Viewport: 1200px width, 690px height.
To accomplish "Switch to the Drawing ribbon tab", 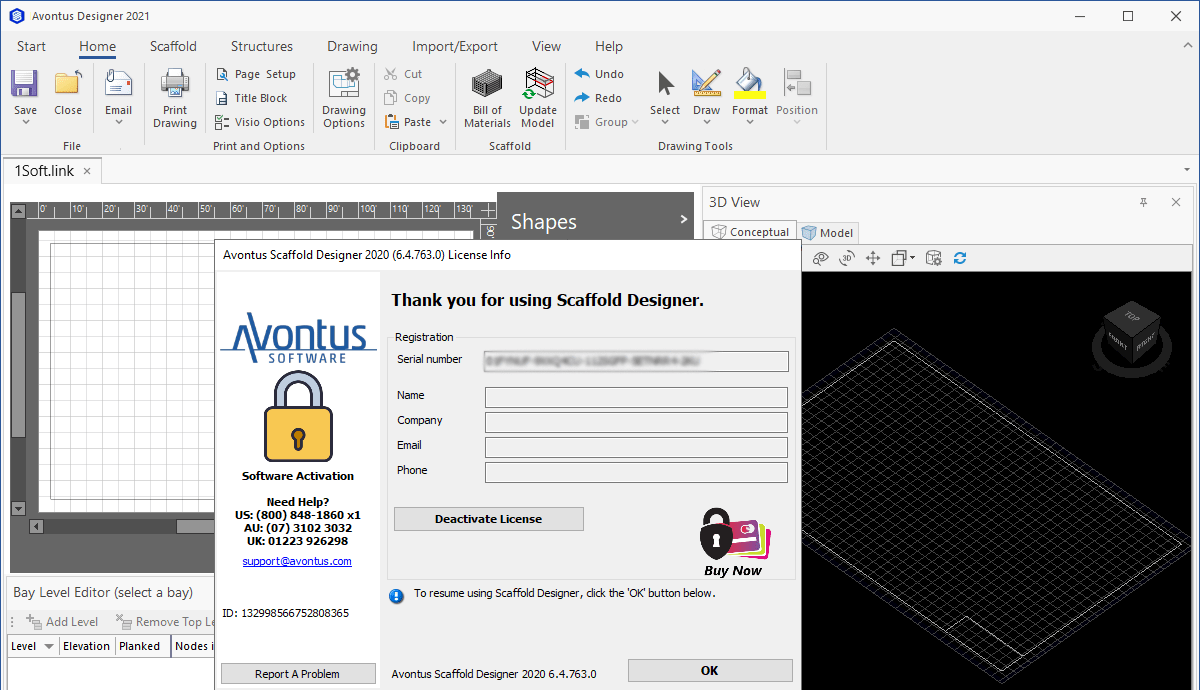I will point(352,46).
